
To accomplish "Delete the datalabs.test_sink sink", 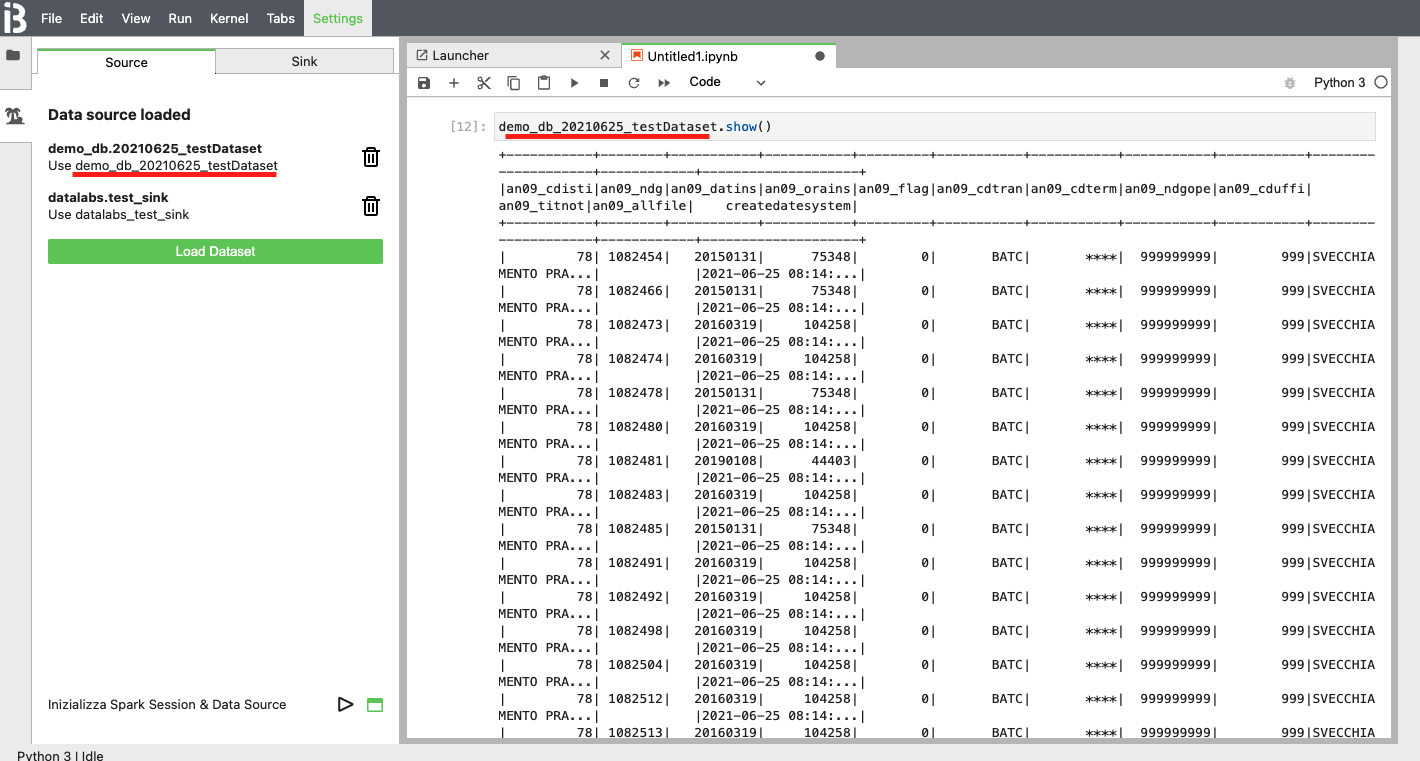I will point(371,206).
